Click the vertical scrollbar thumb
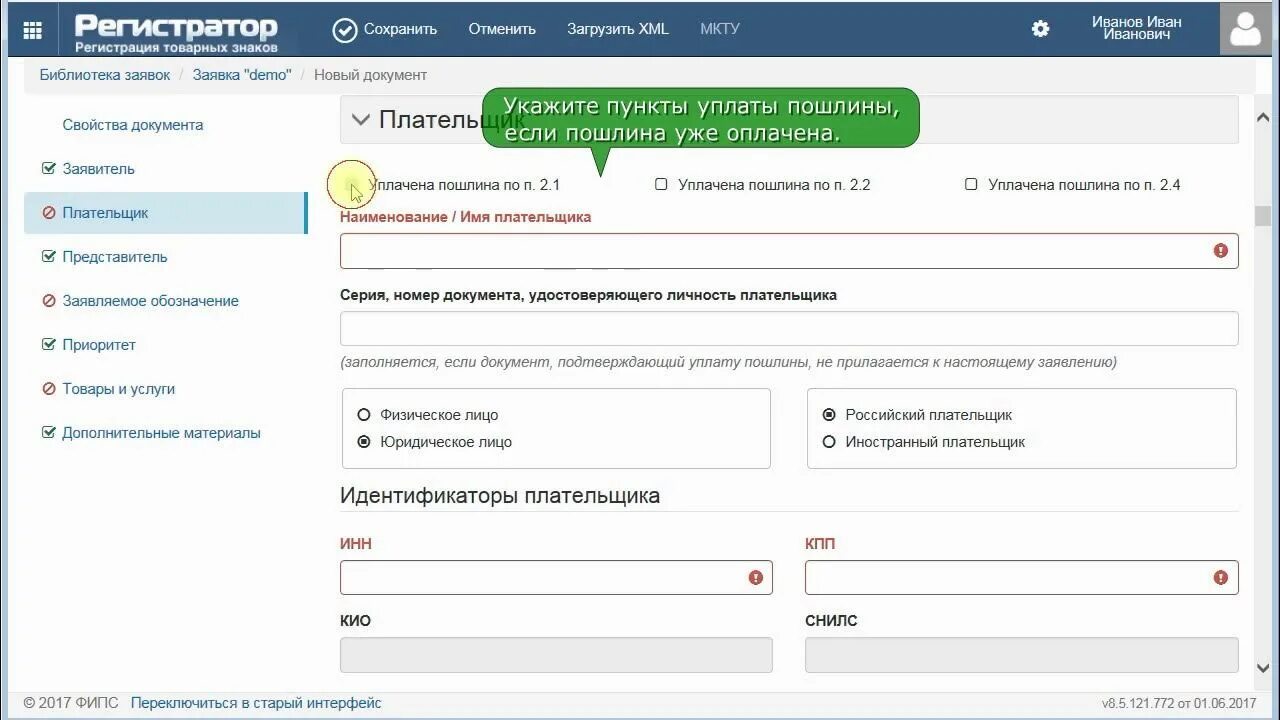The height and width of the screenshot is (720, 1280). coord(1263,217)
